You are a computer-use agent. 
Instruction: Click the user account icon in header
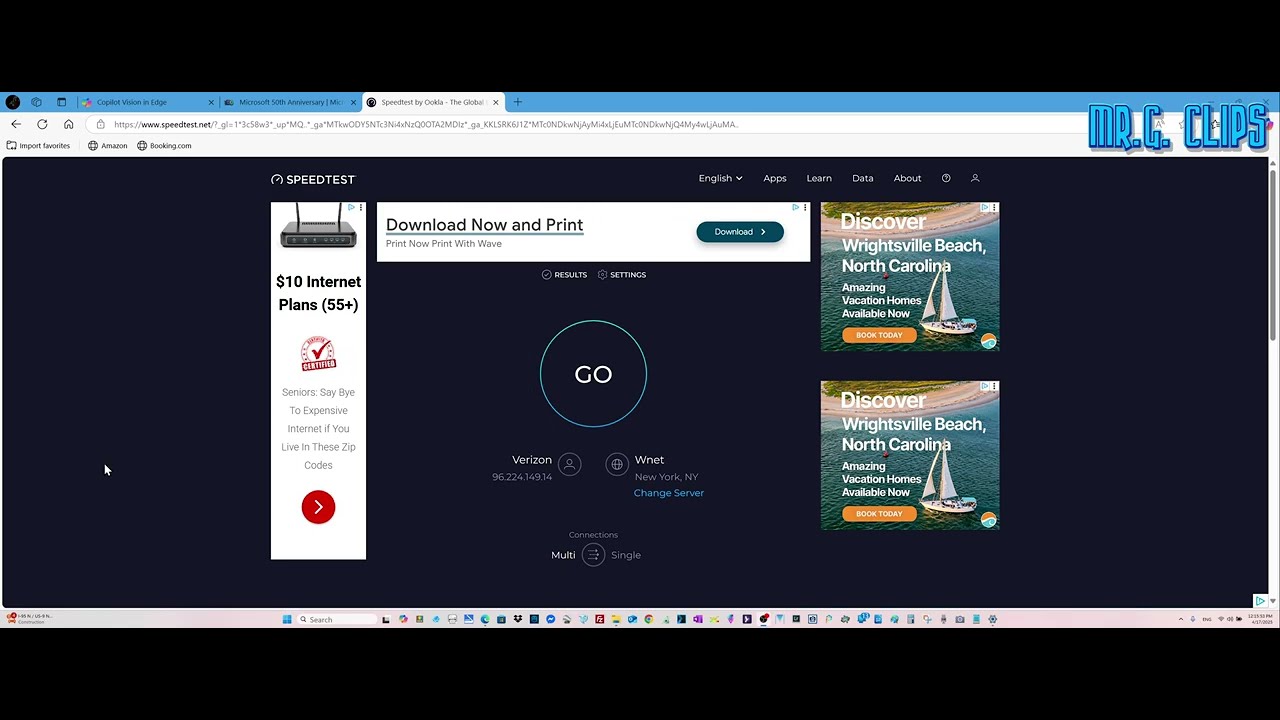975,178
